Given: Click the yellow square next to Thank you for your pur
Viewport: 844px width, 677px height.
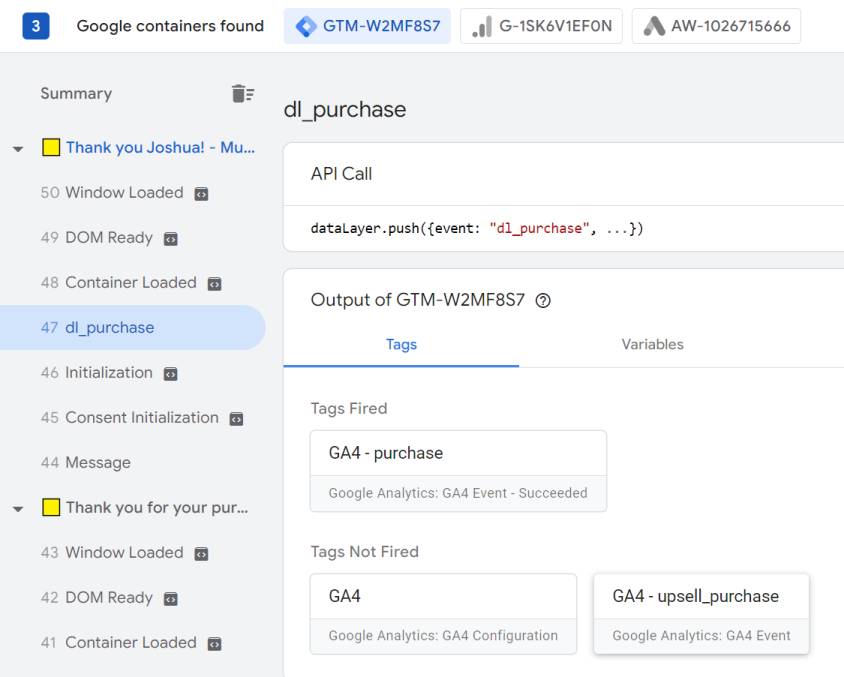Looking at the screenshot, I should tap(51, 507).
